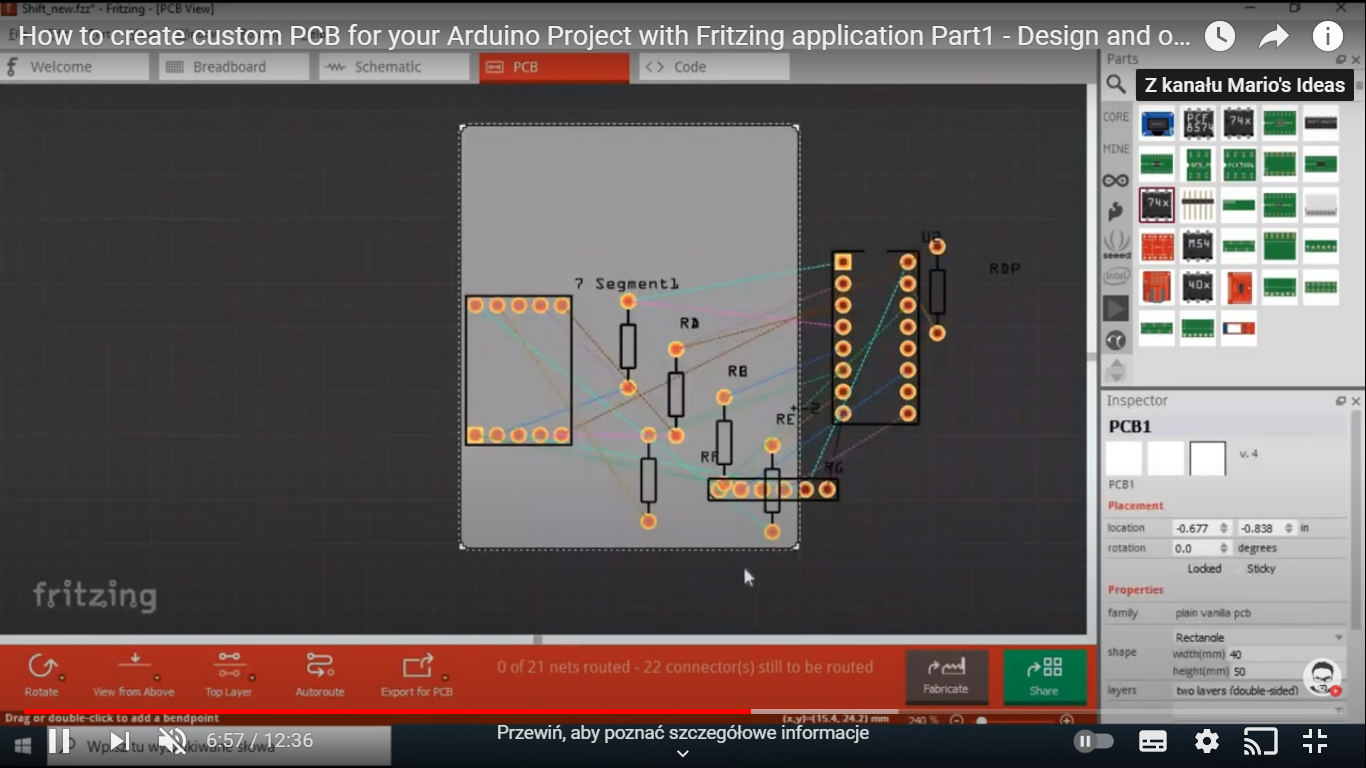Click the green Share button
1366x768 pixels.
1044,677
